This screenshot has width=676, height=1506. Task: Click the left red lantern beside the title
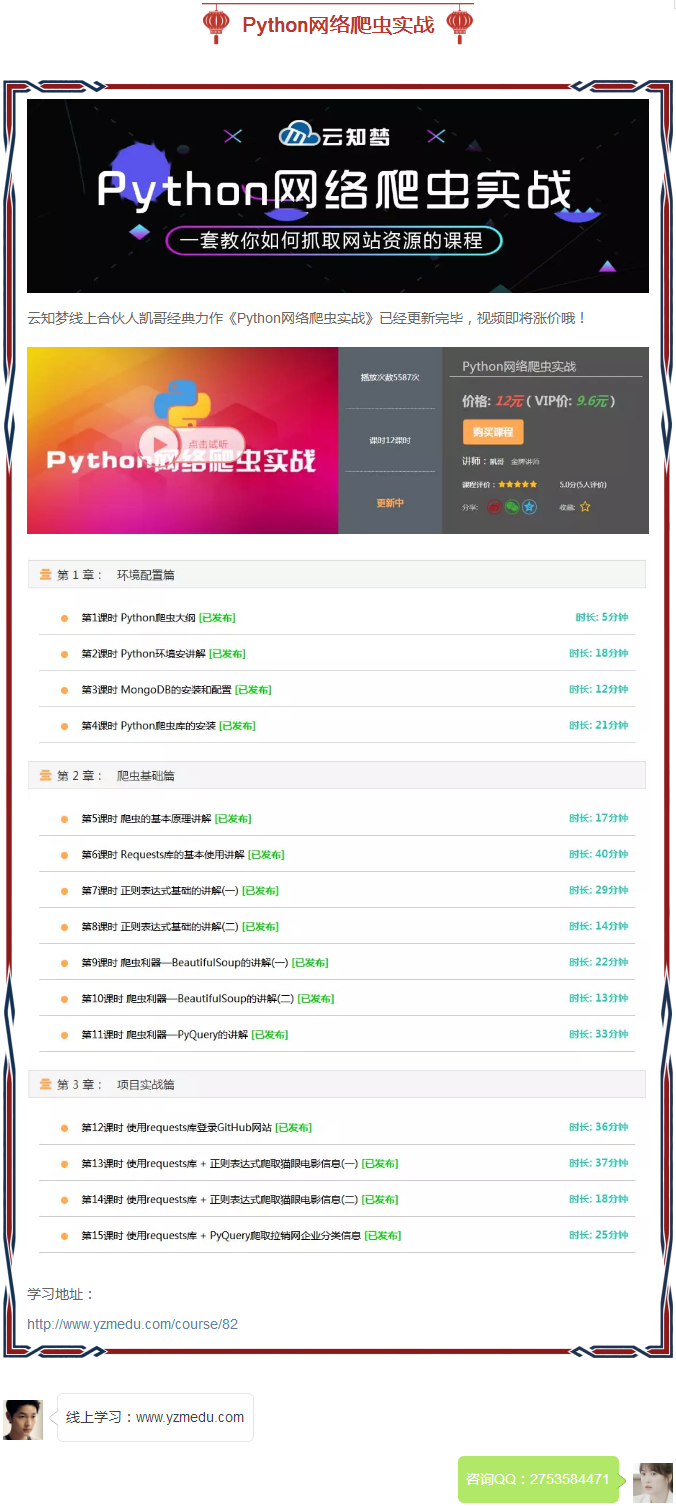coord(216,25)
